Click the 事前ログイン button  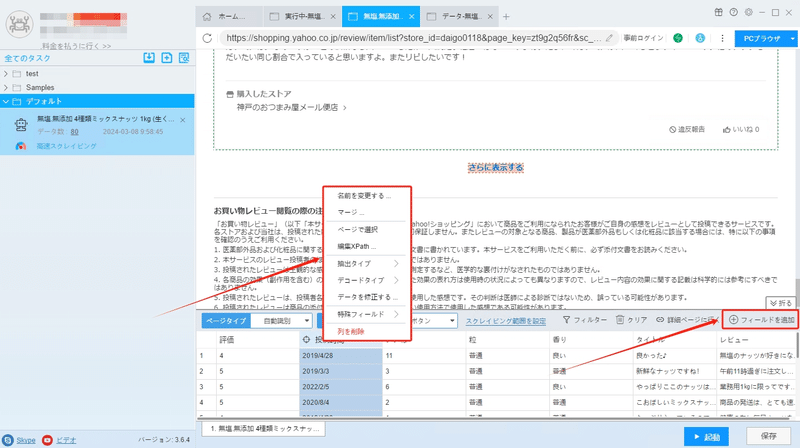643,38
